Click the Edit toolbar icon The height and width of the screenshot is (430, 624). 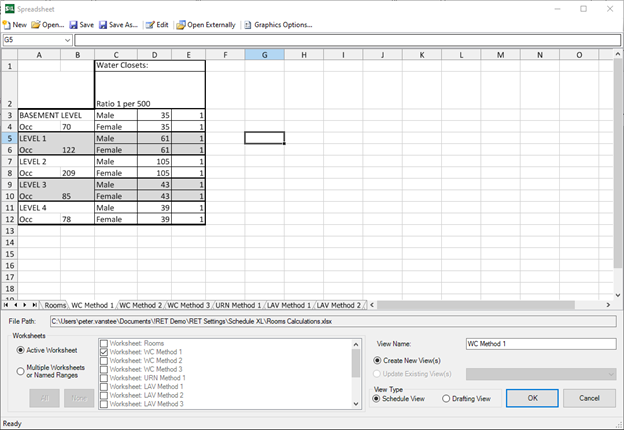click(x=150, y=25)
